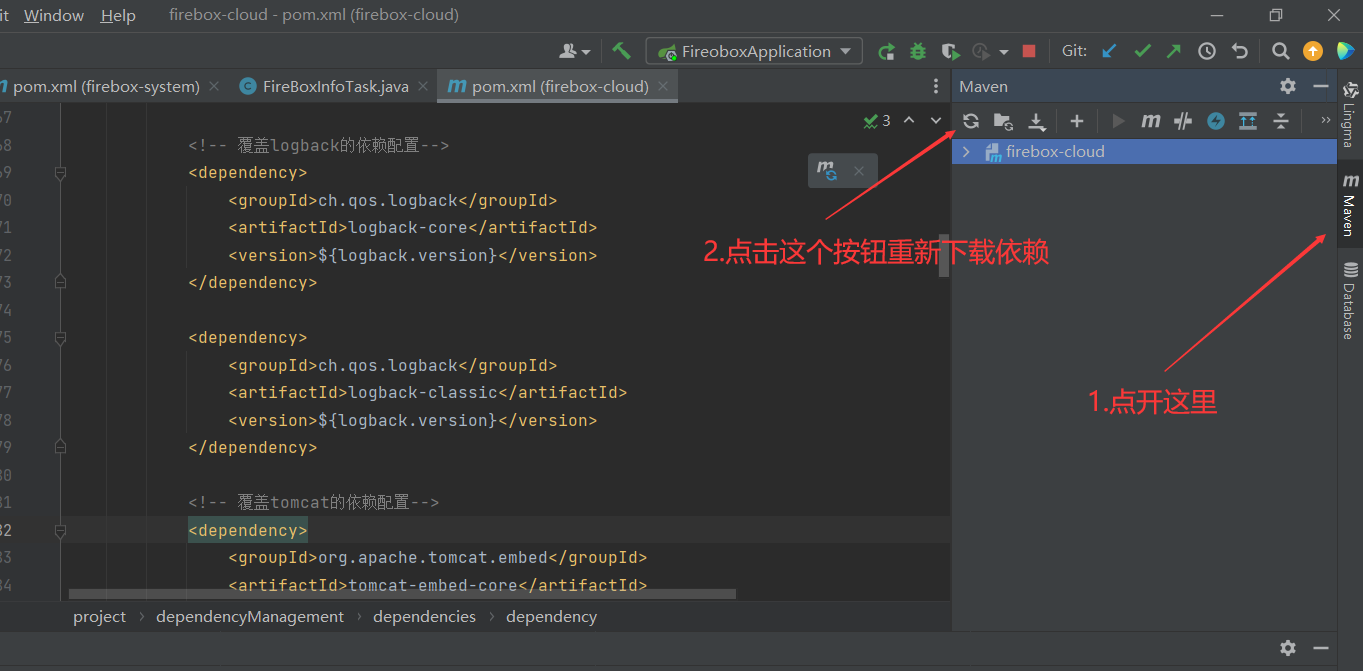Stop the running application
This screenshot has width=1363, height=671.
point(1029,51)
